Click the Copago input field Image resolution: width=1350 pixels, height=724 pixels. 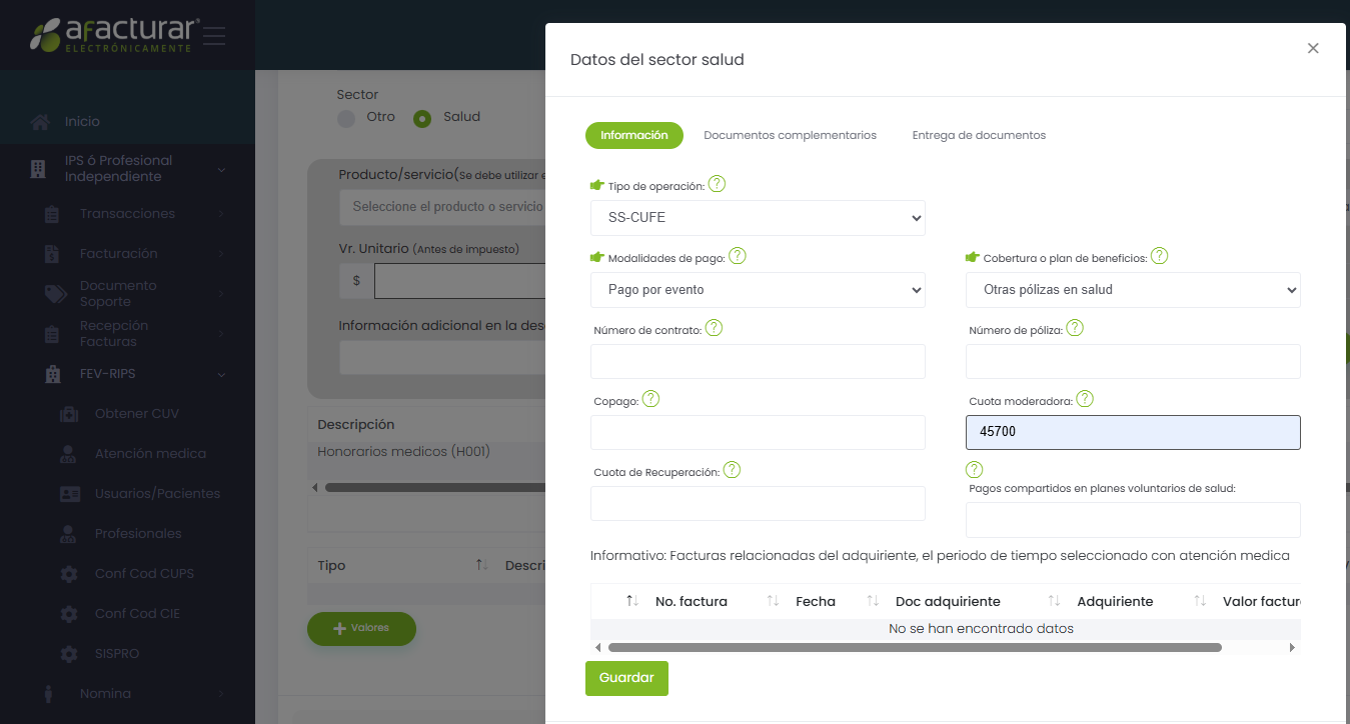(758, 432)
